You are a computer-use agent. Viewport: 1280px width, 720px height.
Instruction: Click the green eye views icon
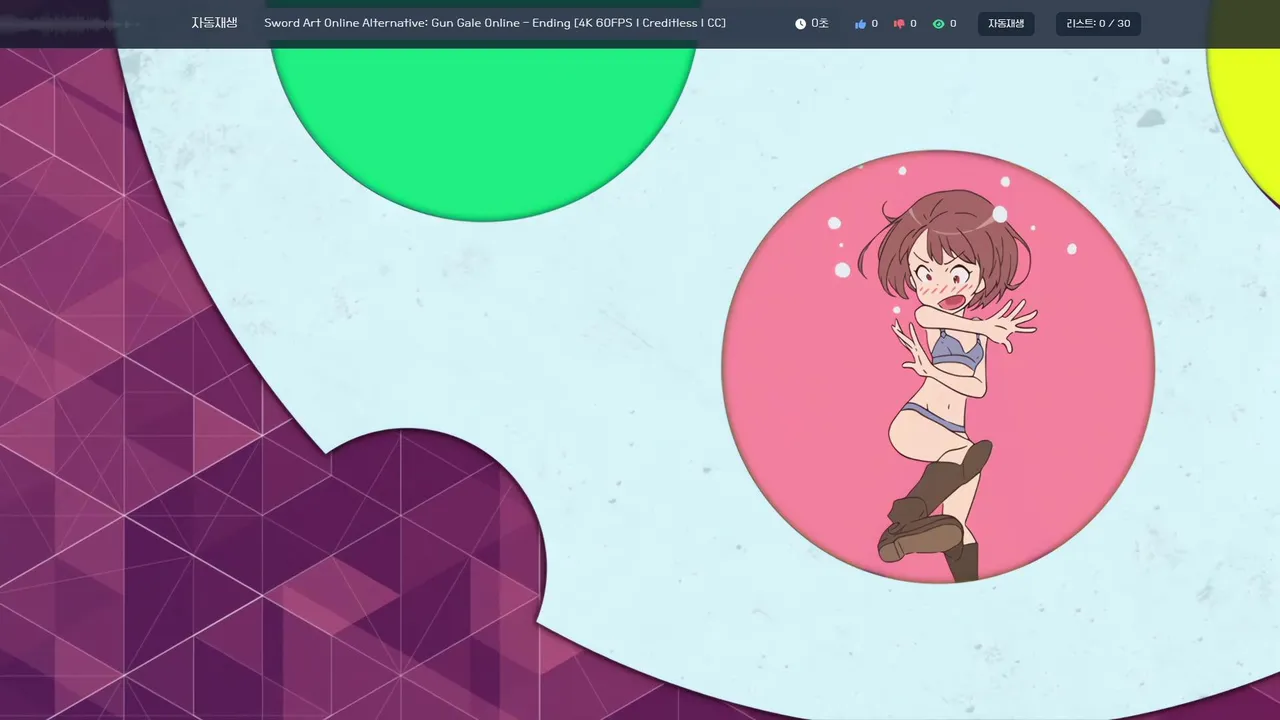pyautogui.click(x=938, y=24)
